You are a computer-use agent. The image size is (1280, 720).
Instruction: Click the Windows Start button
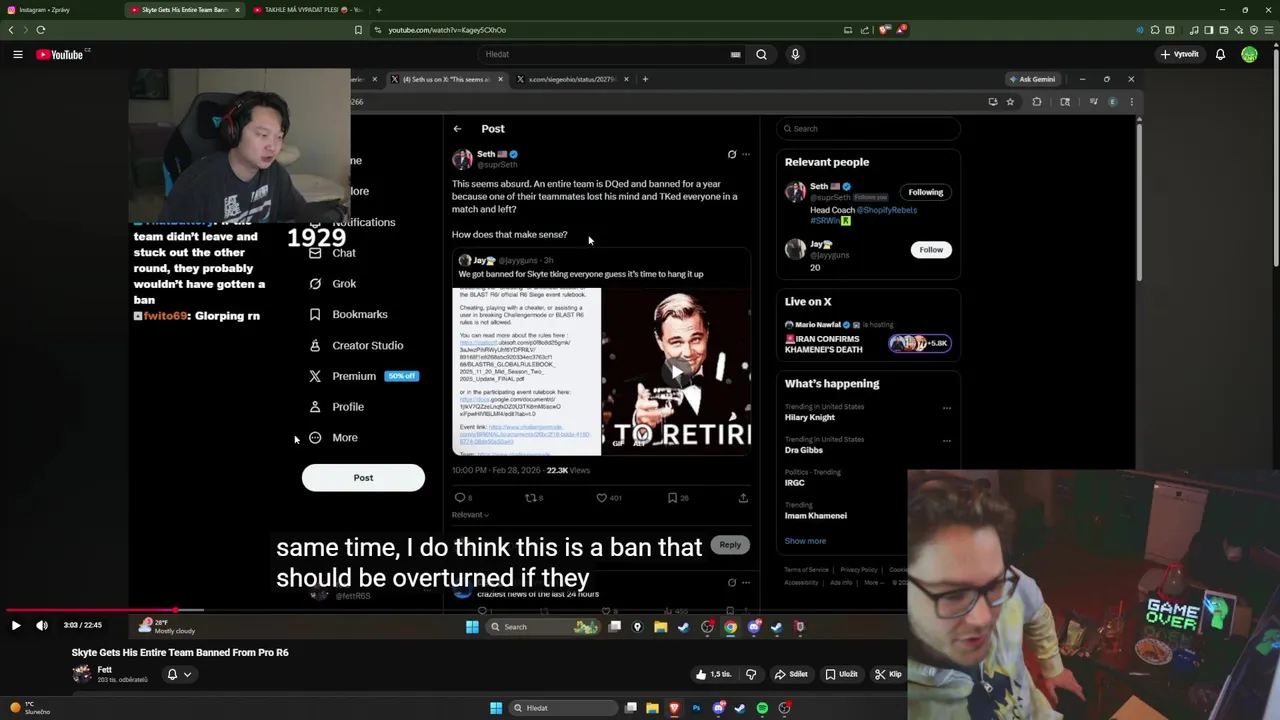coord(496,708)
